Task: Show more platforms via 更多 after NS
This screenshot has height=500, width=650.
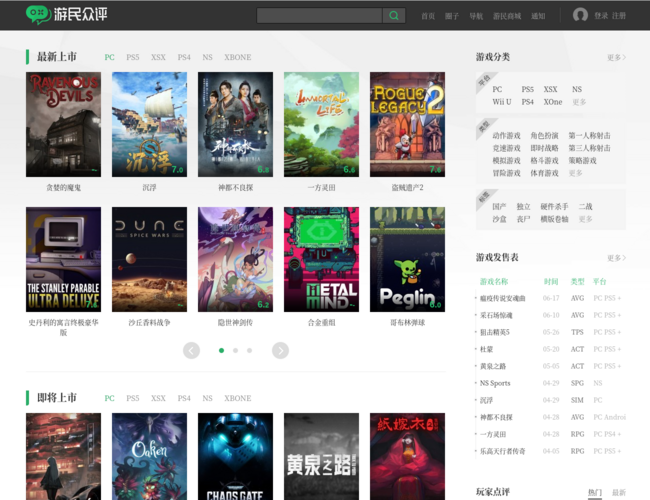Action: [x=579, y=102]
